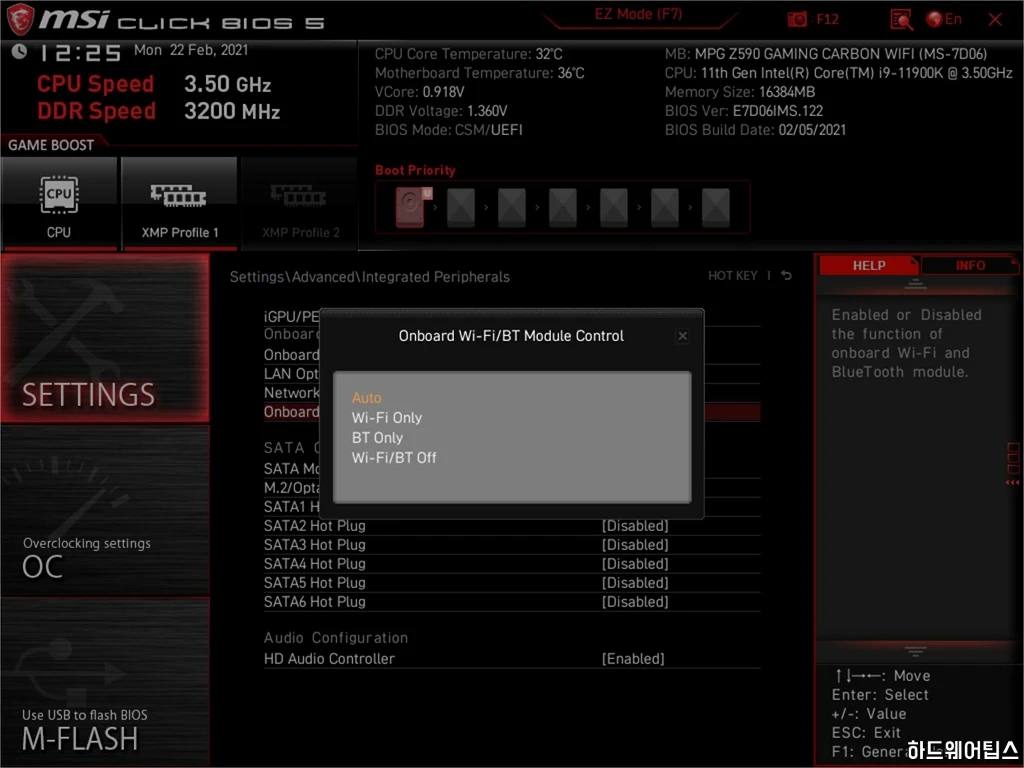Select the SATA6 Hot Plug row label

(315, 601)
